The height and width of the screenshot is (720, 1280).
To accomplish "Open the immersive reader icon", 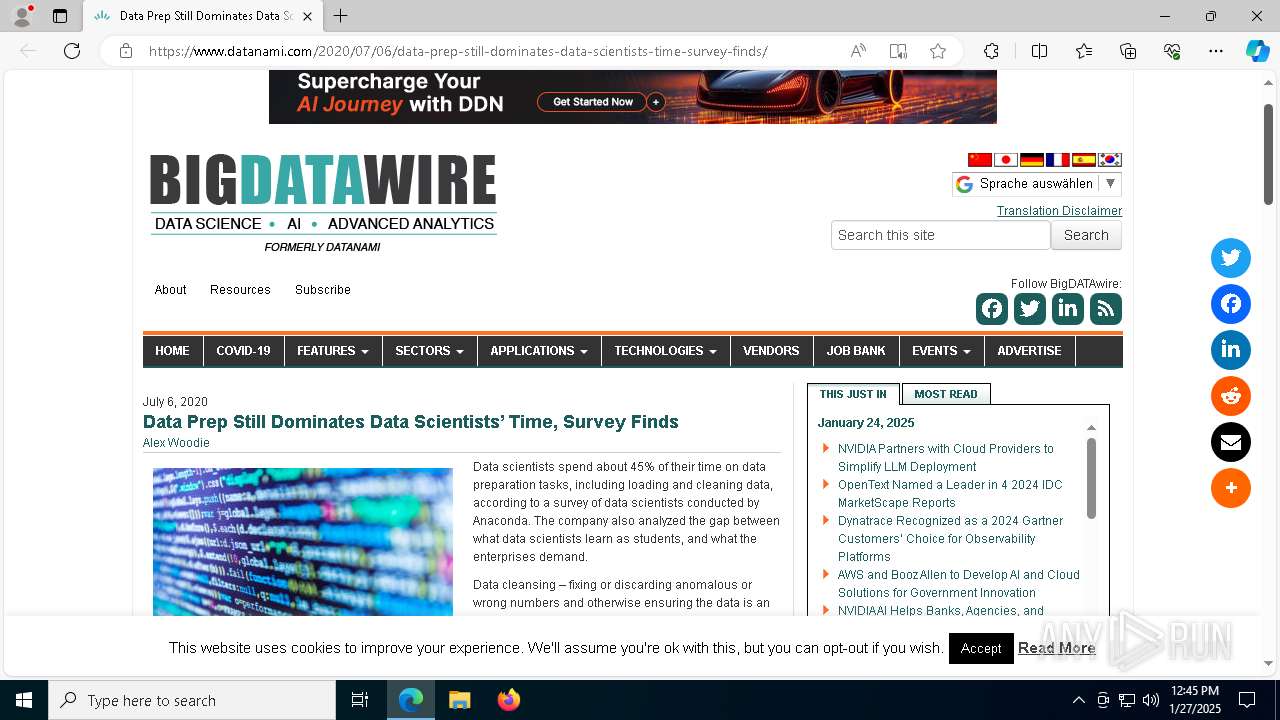I will point(898,51).
